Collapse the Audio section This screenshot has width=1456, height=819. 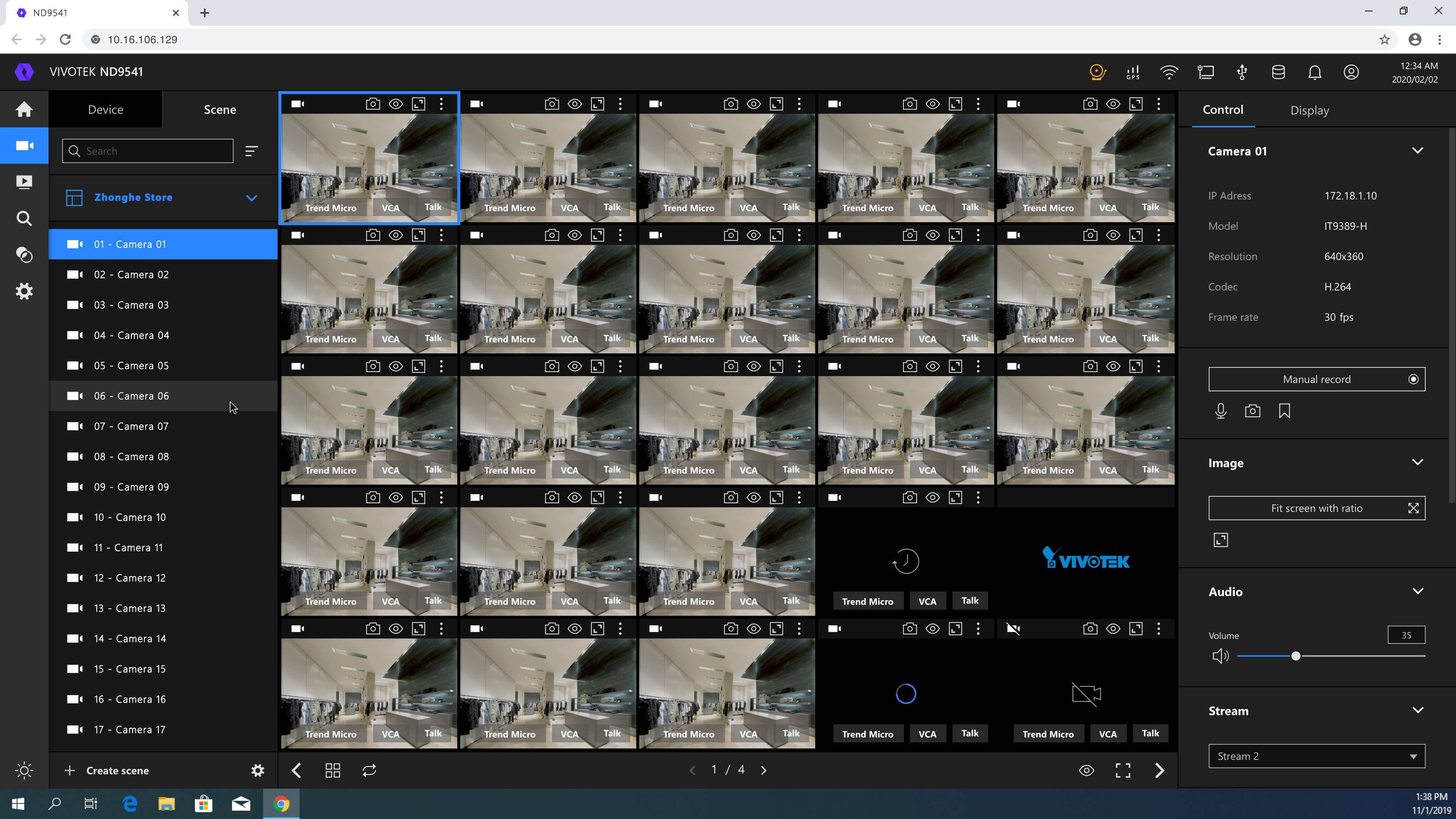click(x=1418, y=591)
